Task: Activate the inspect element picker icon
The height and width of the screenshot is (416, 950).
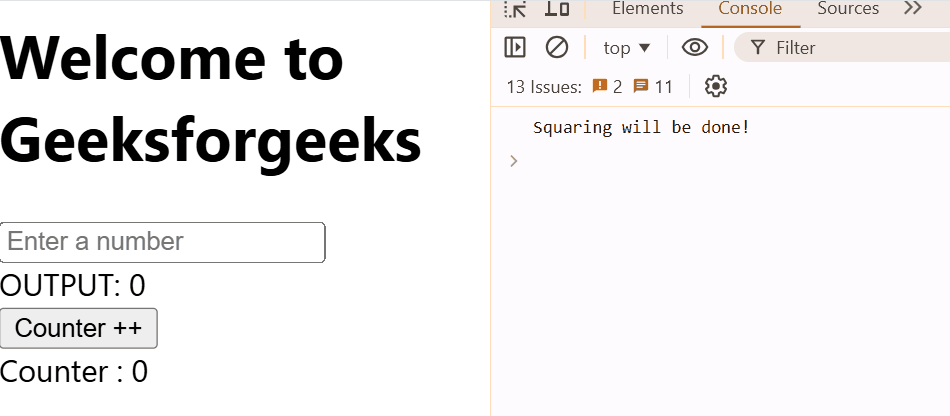Action: (515, 9)
